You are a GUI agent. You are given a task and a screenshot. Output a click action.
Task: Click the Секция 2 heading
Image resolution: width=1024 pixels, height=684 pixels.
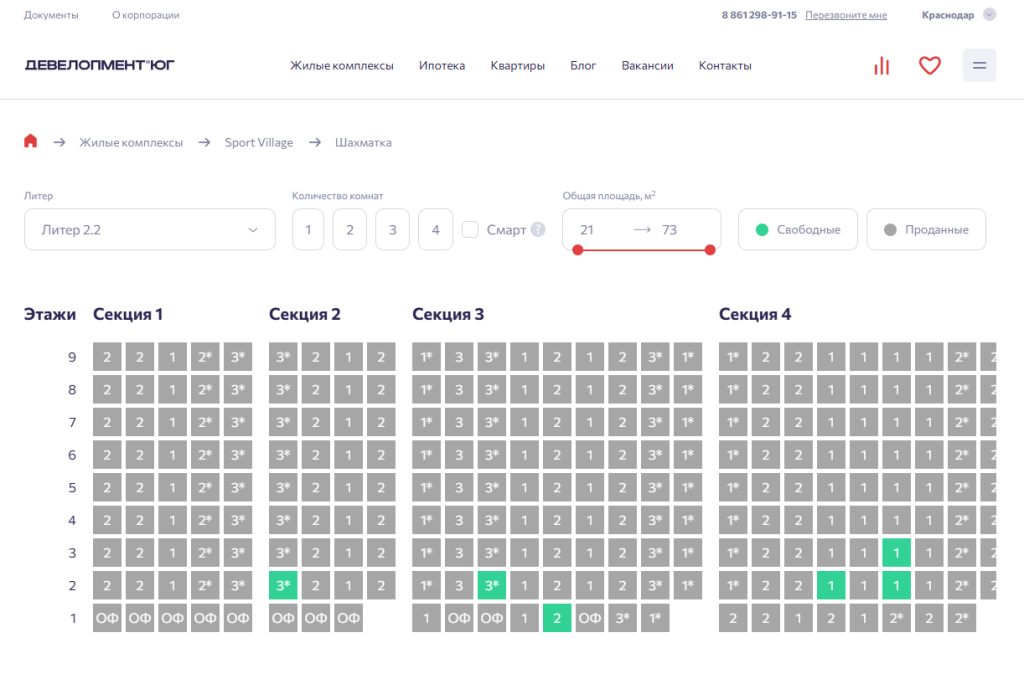pos(304,314)
